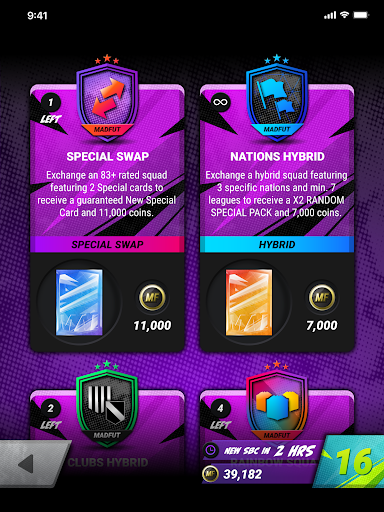Tap the clock icon on New SBC timer
Viewport: 384px width, 512px height.
[x=211, y=450]
